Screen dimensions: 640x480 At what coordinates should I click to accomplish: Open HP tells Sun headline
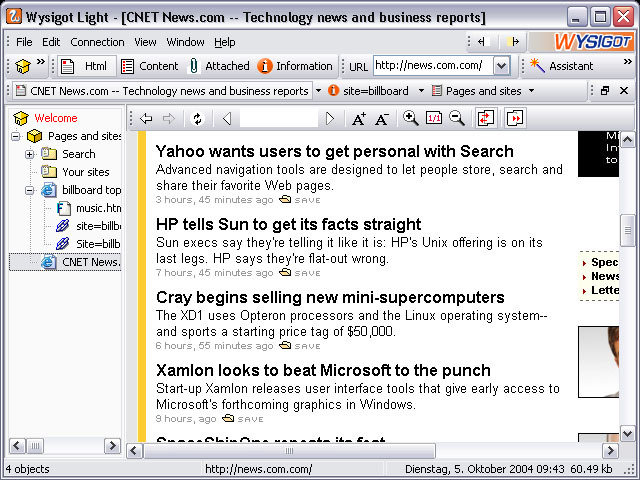[x=288, y=224]
